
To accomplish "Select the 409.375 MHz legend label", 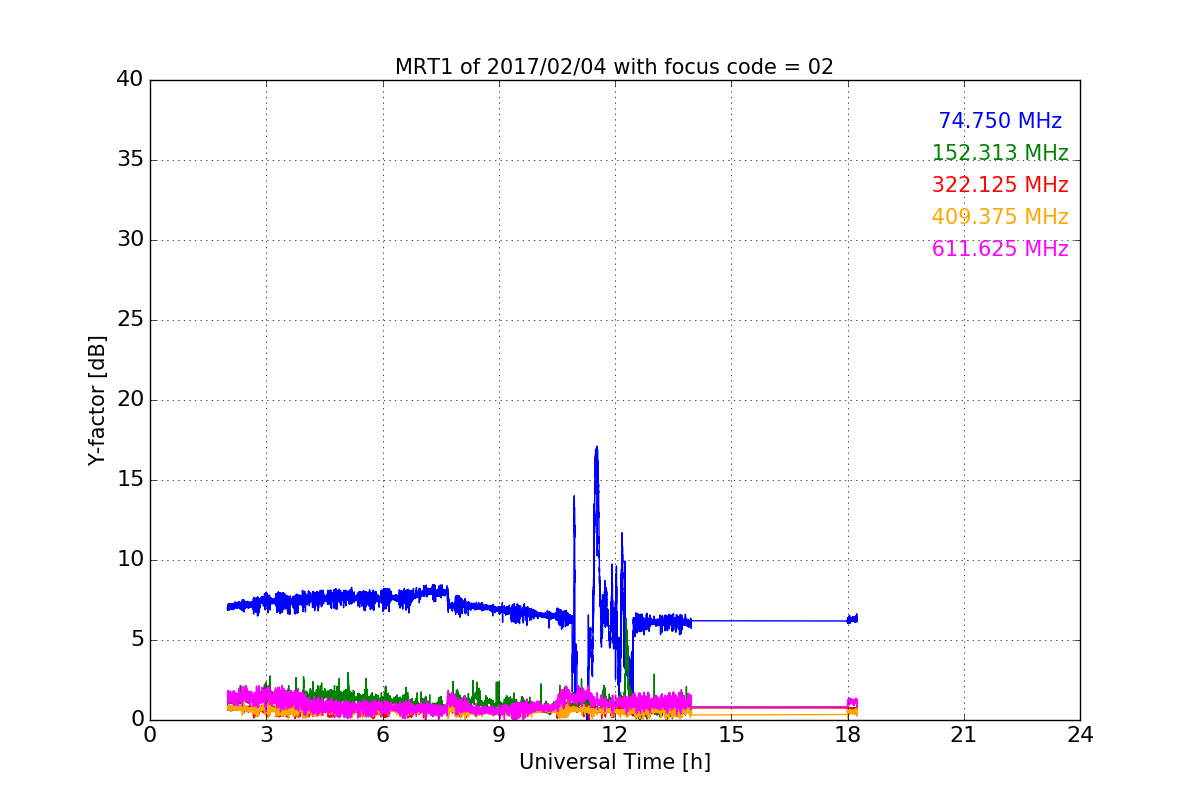I will click(x=1000, y=217).
